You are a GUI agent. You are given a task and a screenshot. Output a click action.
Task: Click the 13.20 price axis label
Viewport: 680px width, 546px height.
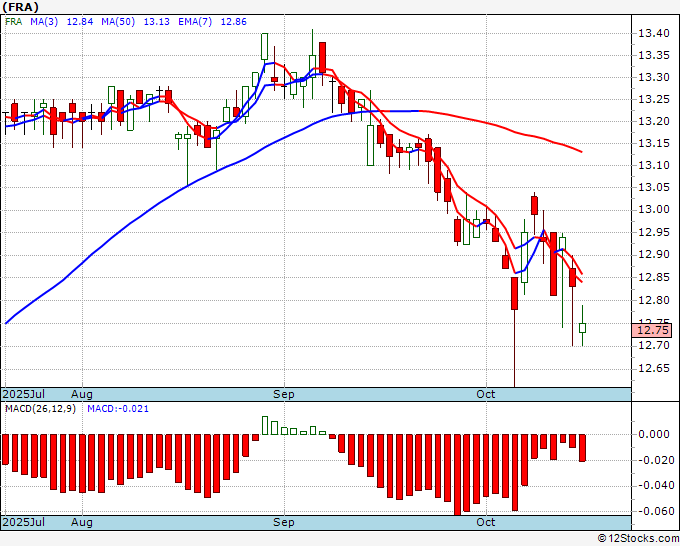tap(654, 121)
